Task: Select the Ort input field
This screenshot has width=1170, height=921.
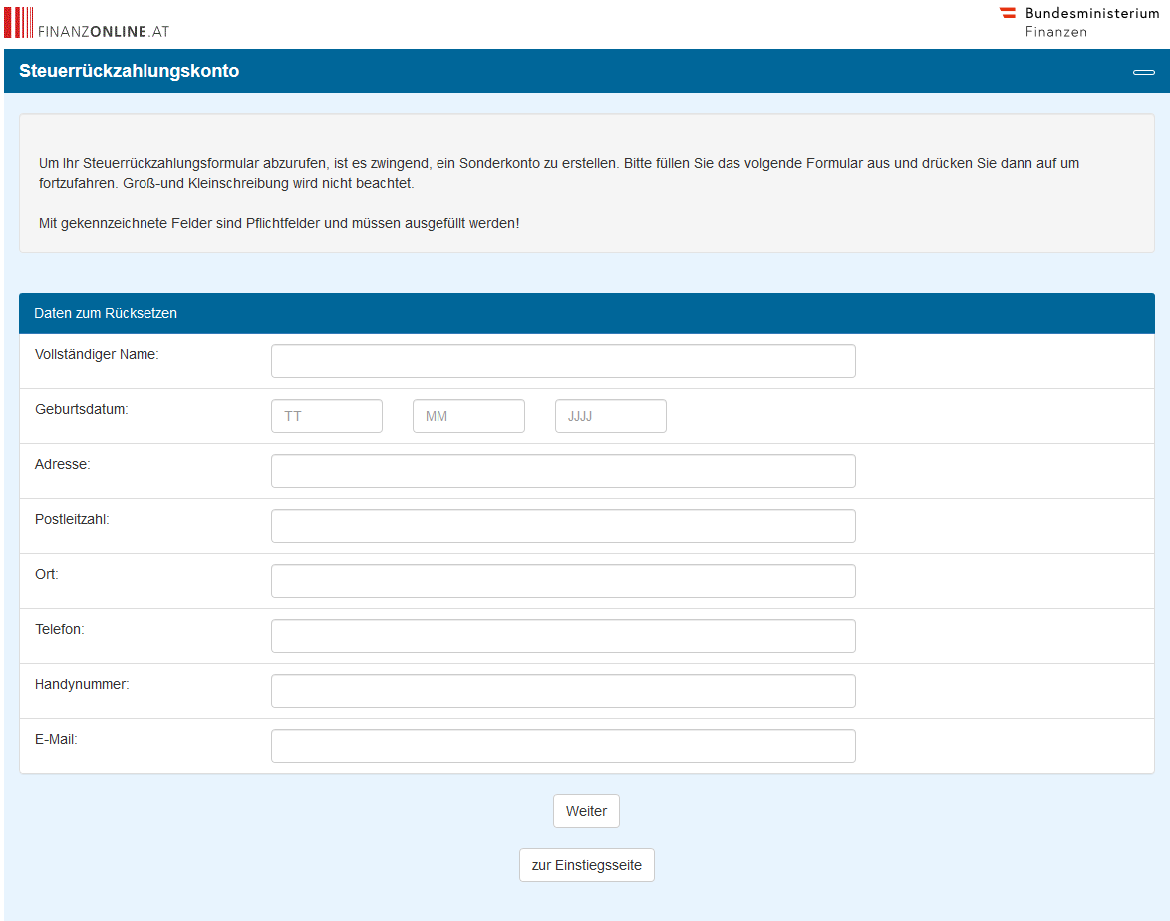Action: pos(563,581)
